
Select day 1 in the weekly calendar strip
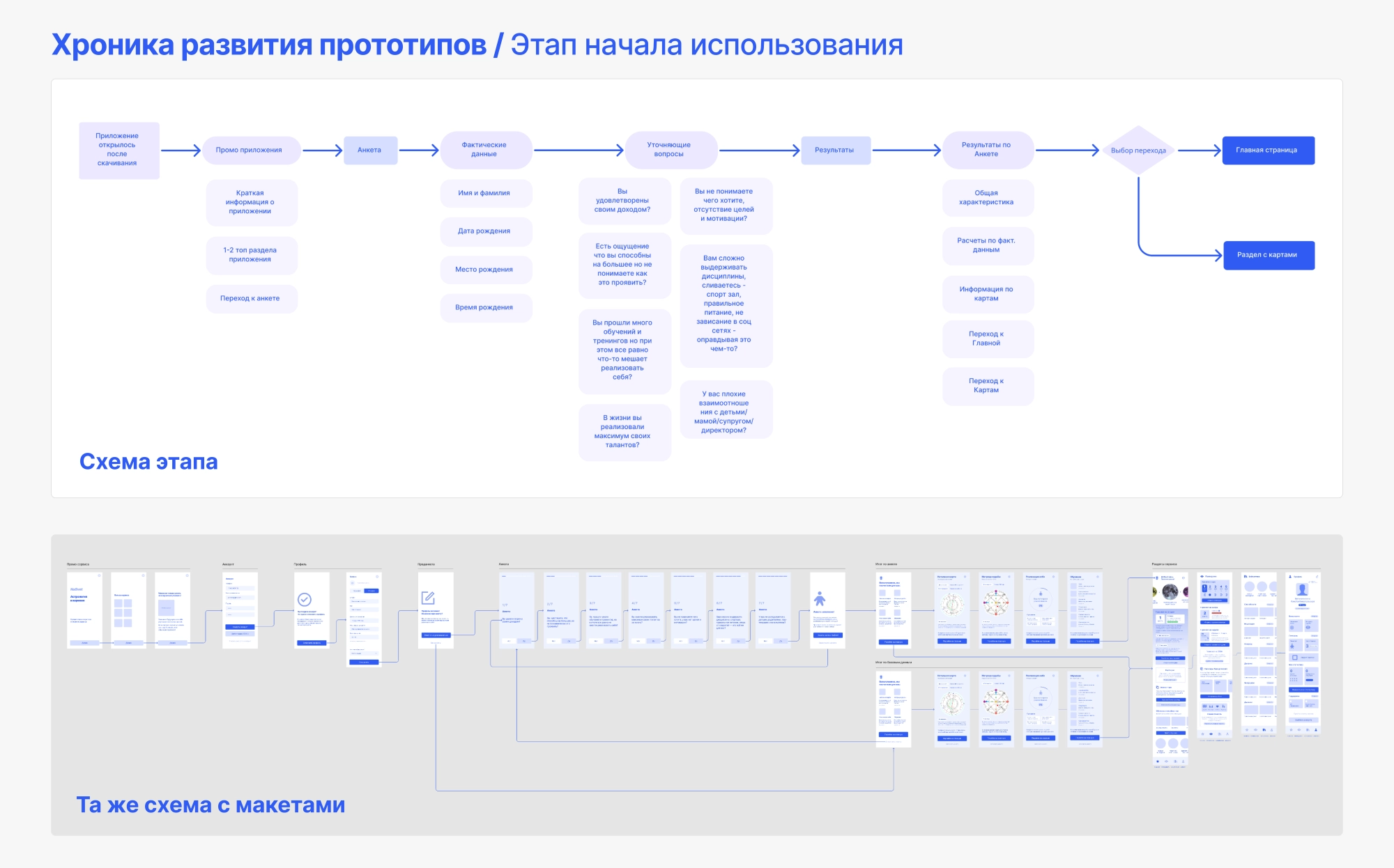pos(1204,588)
